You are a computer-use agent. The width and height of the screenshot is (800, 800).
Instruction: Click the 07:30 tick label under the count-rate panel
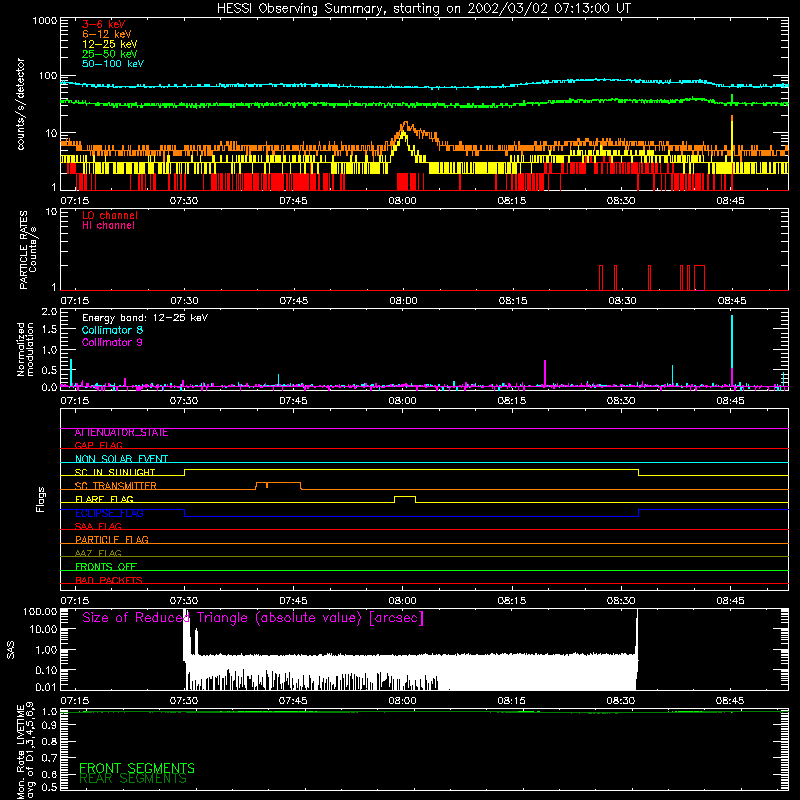click(x=184, y=201)
